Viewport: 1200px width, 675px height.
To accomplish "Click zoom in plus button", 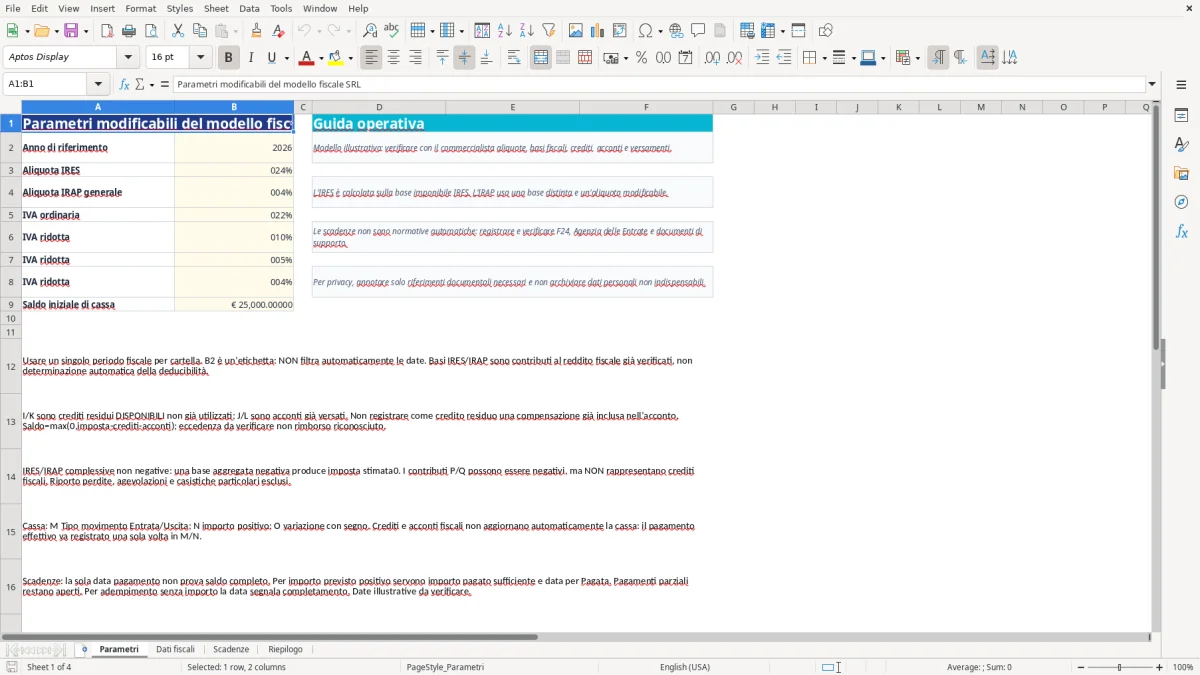I will [1160, 667].
